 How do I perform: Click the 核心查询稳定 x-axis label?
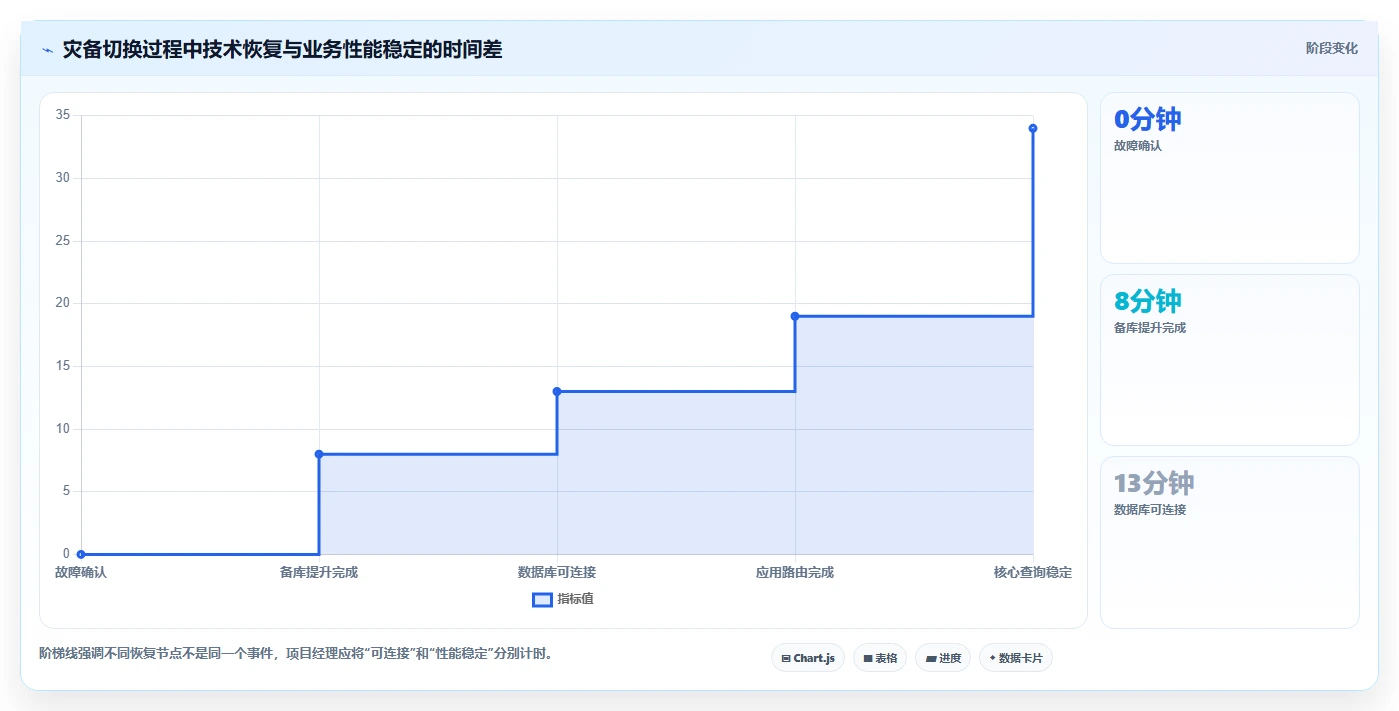pos(1033,573)
